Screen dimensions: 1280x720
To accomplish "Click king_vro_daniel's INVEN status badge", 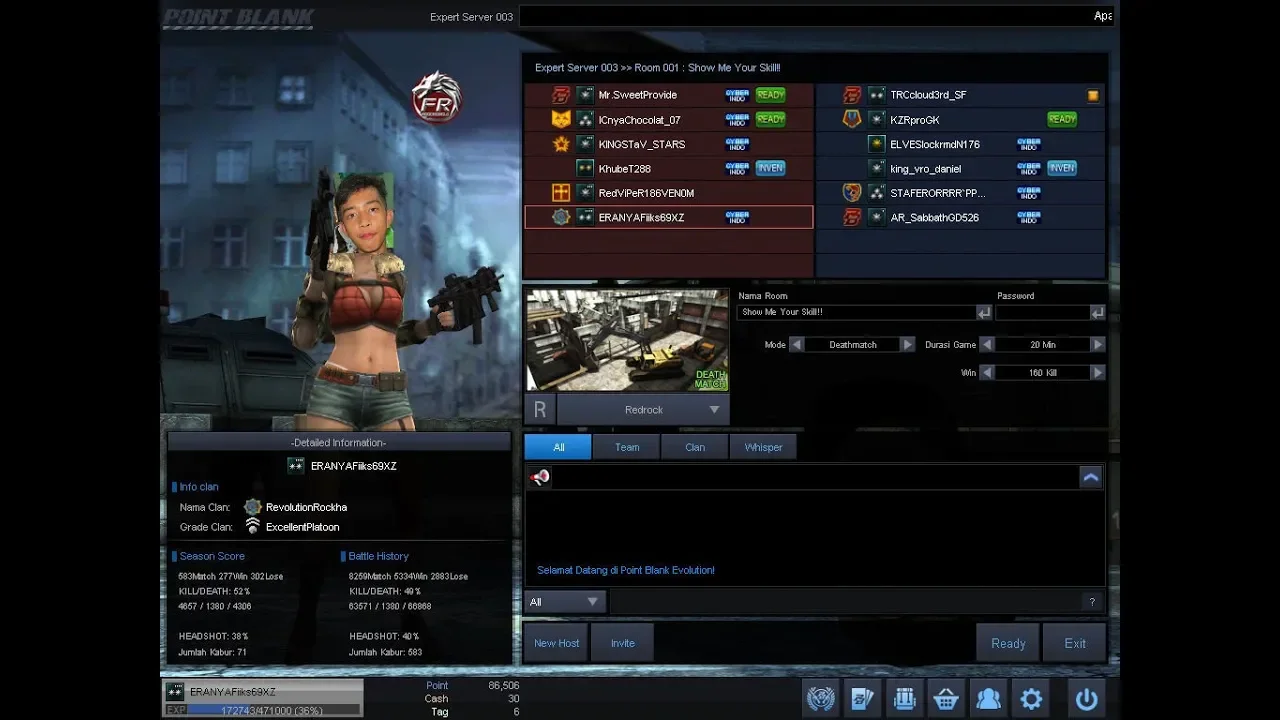I will (x=1062, y=168).
